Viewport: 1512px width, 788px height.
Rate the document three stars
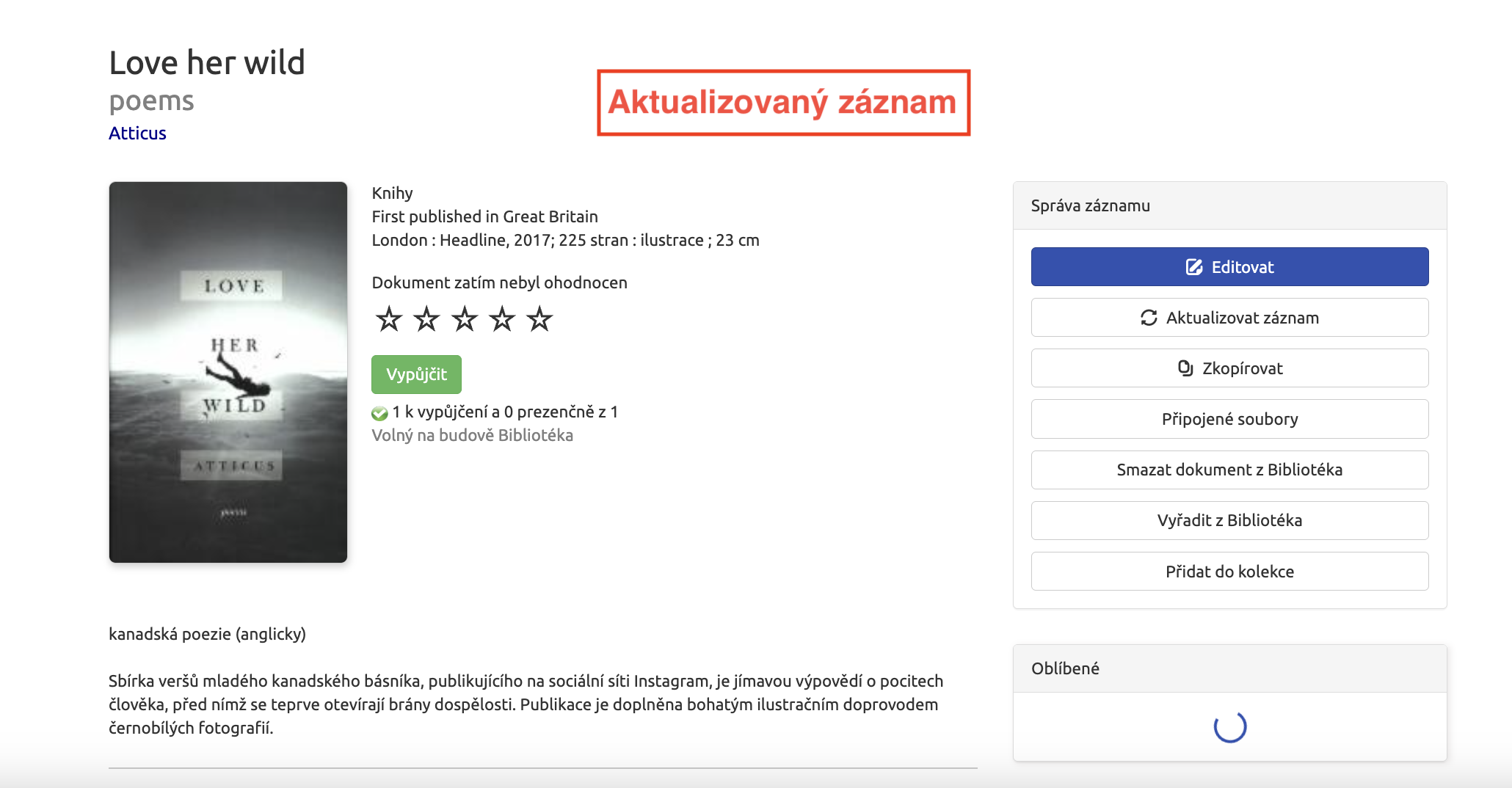(x=465, y=319)
